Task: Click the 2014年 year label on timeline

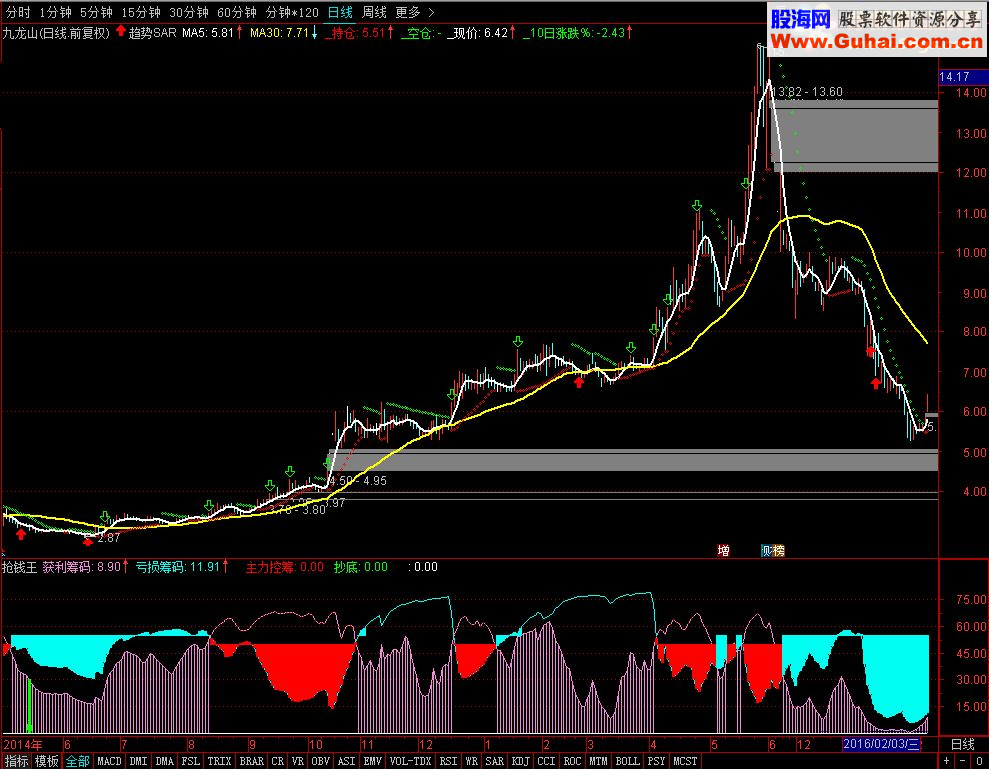Action: (x=23, y=744)
